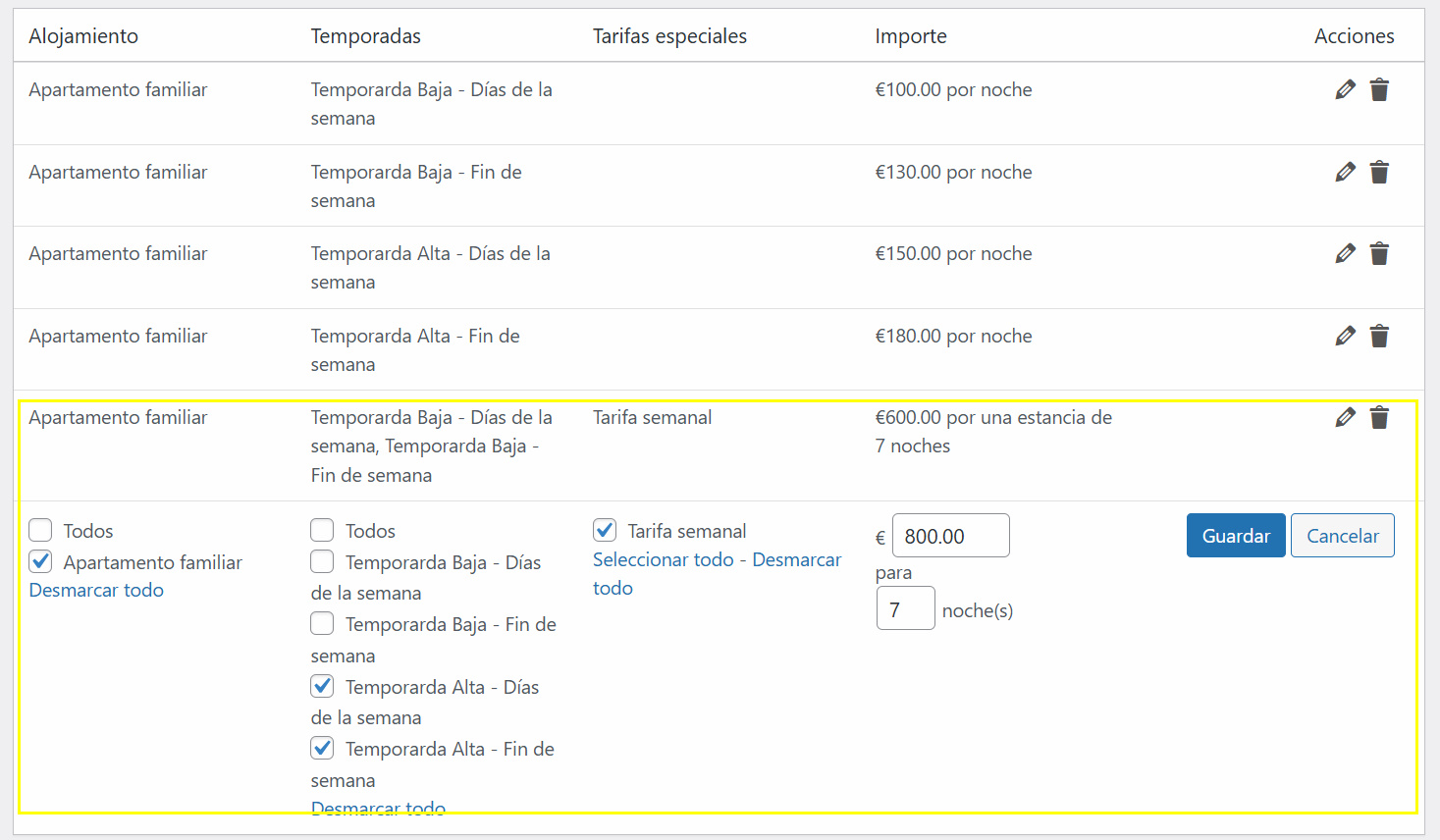
Task: Edit the €150.00 Temporada Alta rate
Action: (1345, 254)
